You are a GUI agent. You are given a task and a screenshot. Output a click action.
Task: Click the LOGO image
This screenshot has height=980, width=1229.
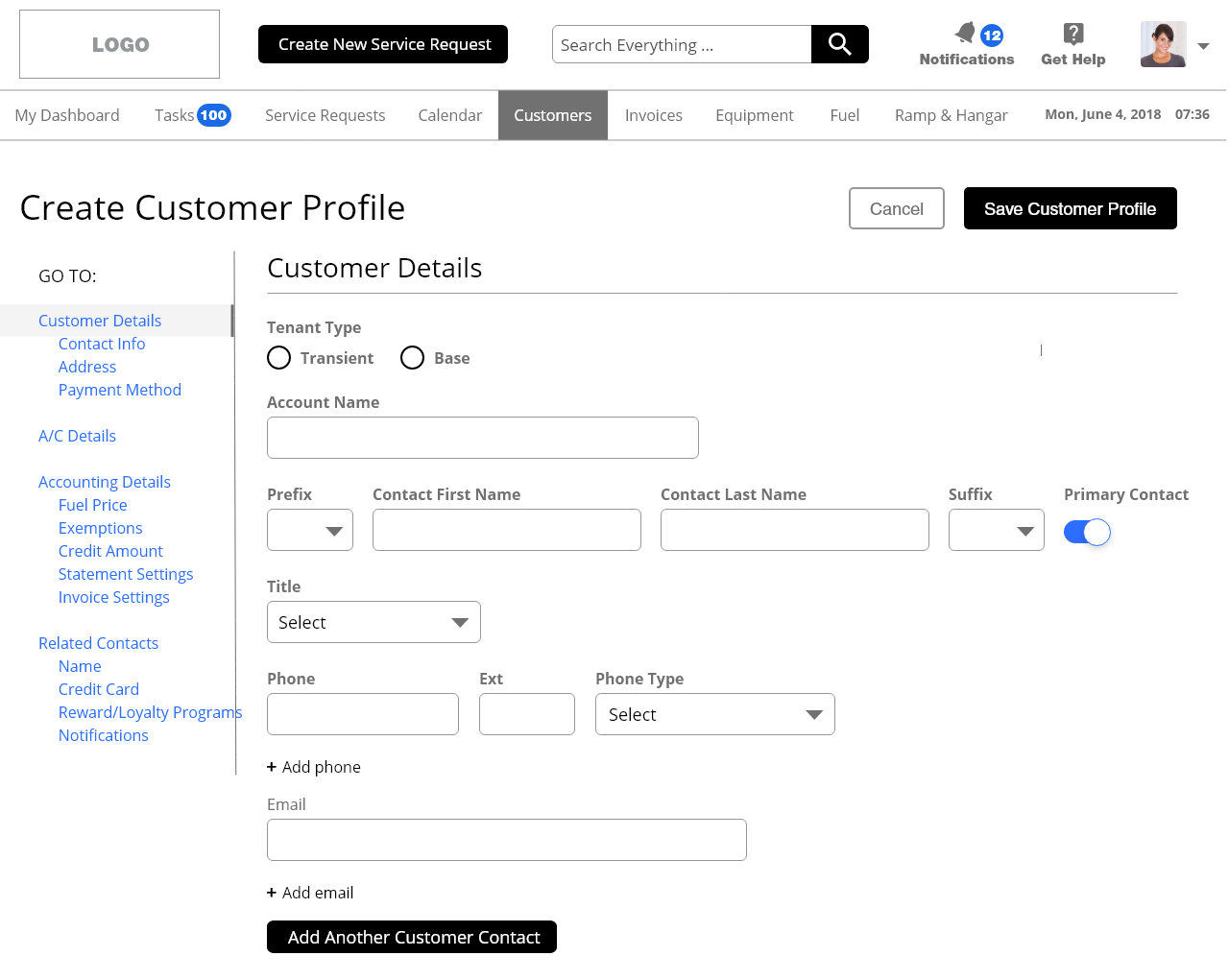click(x=120, y=44)
